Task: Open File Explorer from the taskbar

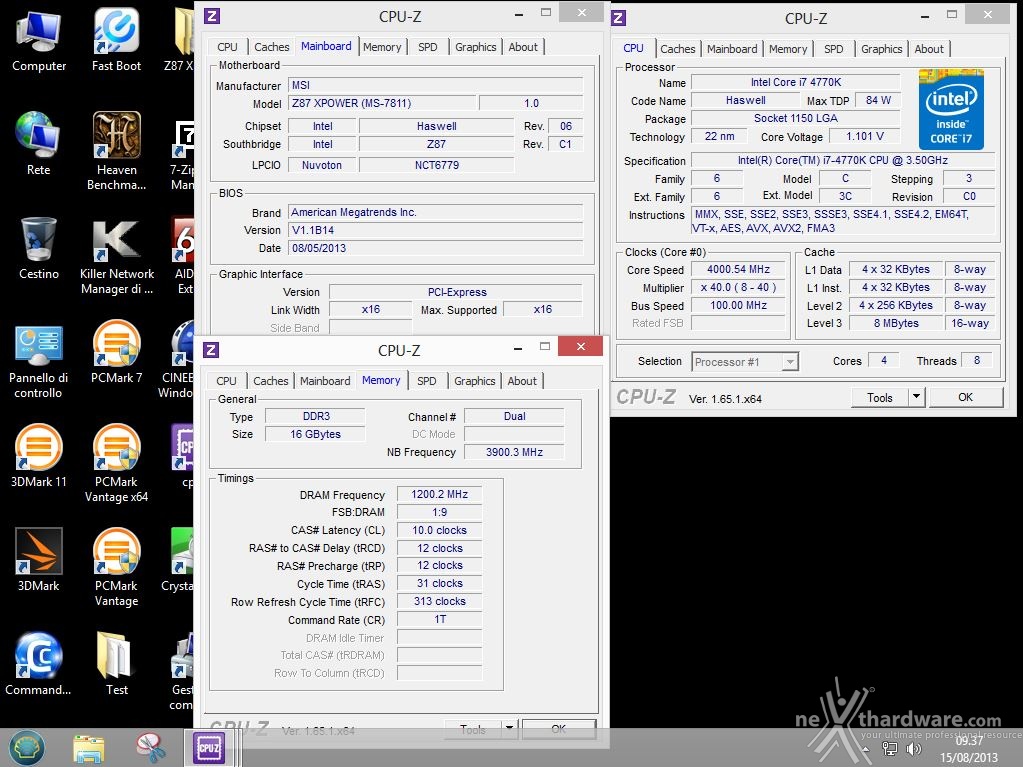Action: click(89, 748)
